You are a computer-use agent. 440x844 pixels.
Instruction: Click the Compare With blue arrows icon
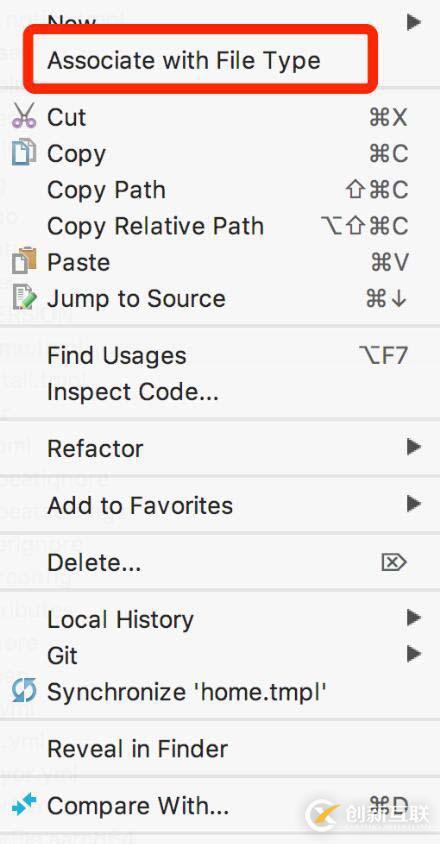click(x=24, y=804)
